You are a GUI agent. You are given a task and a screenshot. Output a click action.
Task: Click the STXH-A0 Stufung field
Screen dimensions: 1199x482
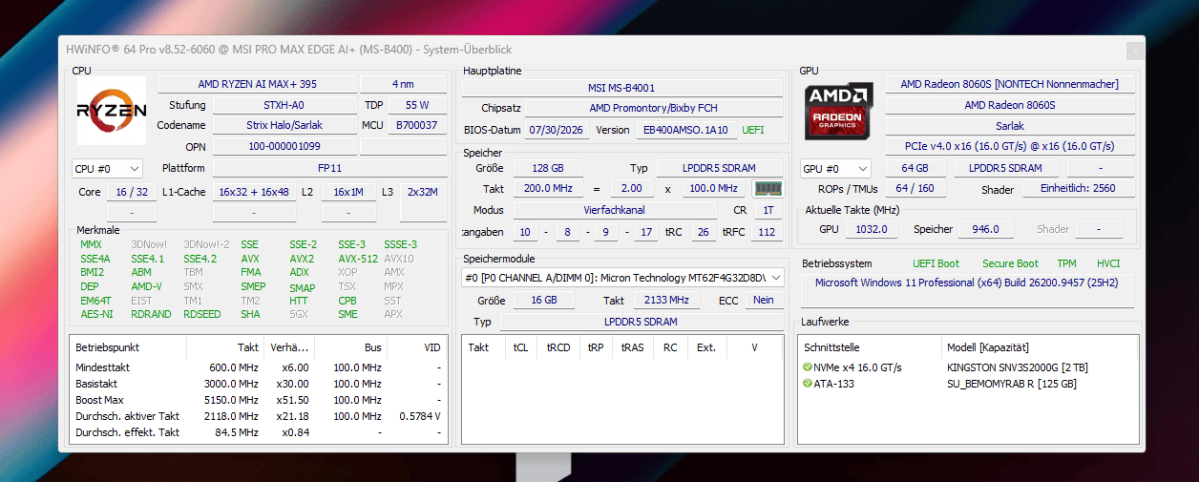(284, 105)
